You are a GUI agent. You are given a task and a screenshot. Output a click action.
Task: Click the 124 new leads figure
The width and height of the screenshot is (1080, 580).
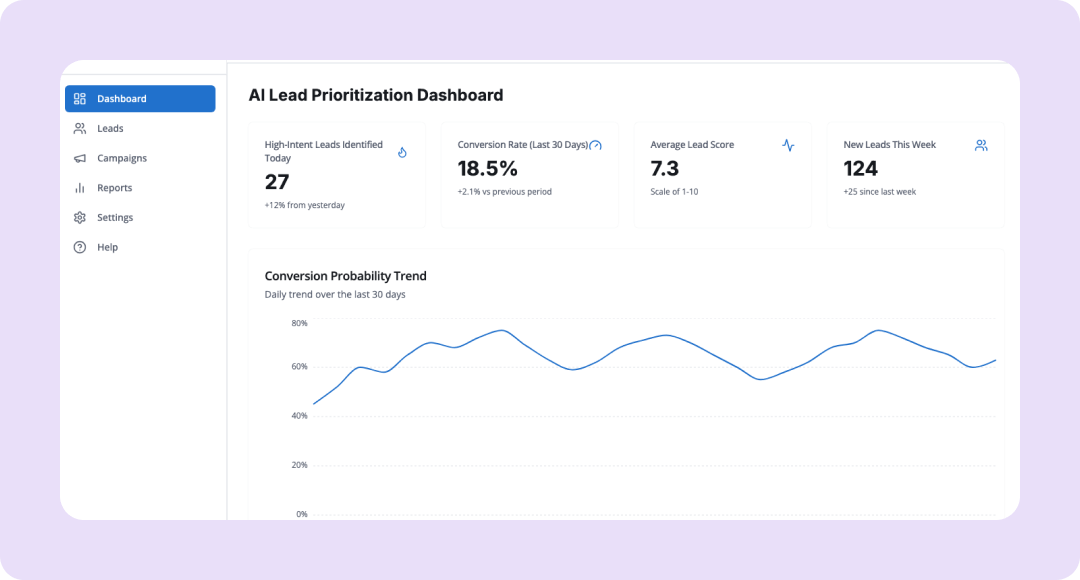pyautogui.click(x=860, y=169)
